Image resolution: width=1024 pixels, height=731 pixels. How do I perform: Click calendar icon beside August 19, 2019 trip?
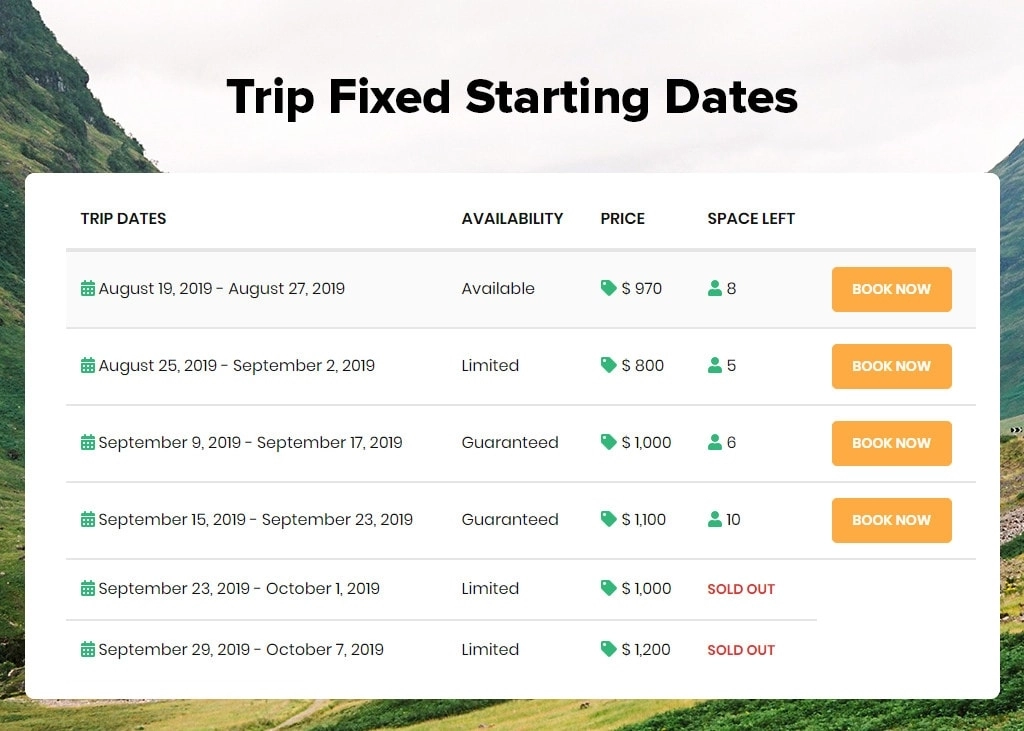[x=88, y=289]
